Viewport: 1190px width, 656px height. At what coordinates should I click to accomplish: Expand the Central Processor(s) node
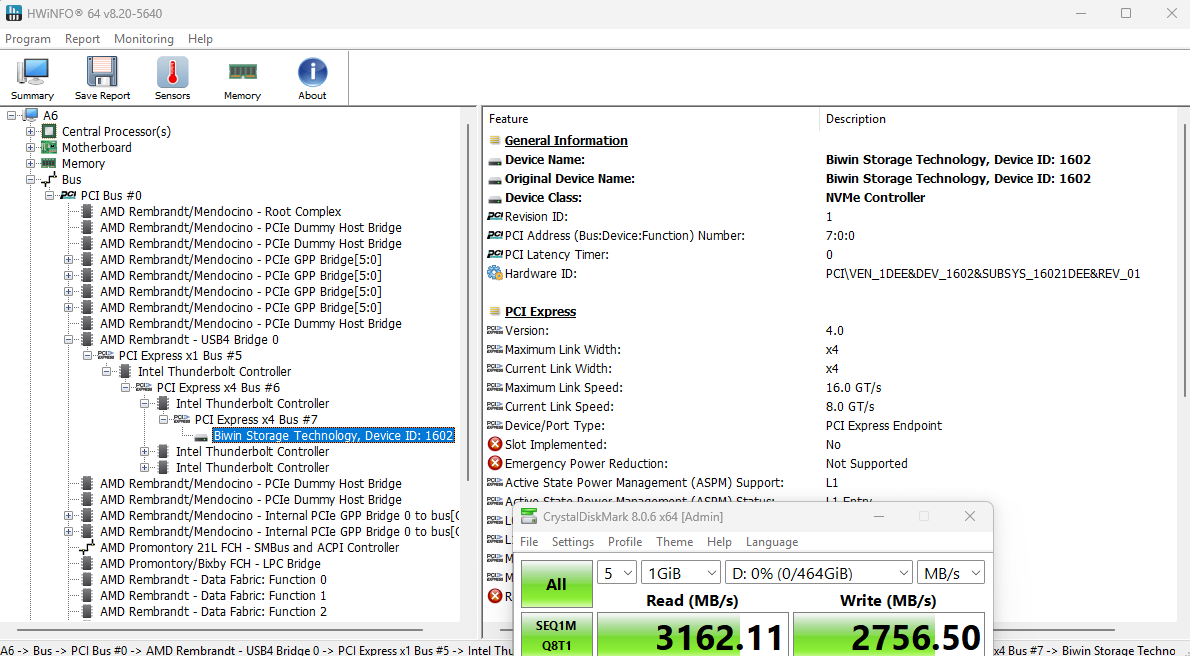click(30, 131)
